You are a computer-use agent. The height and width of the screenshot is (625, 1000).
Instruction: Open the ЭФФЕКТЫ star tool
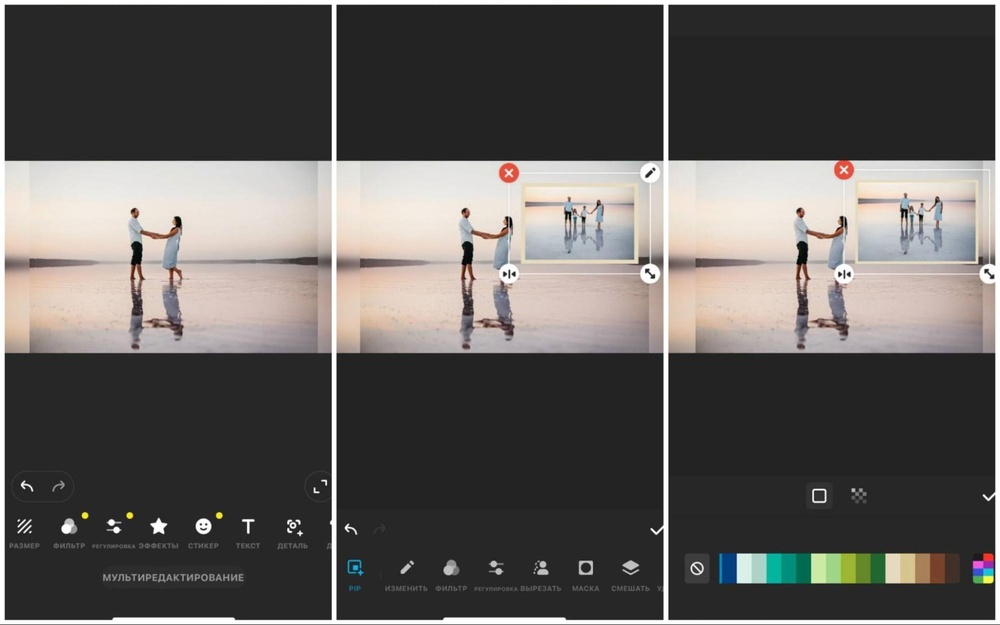pos(158,531)
